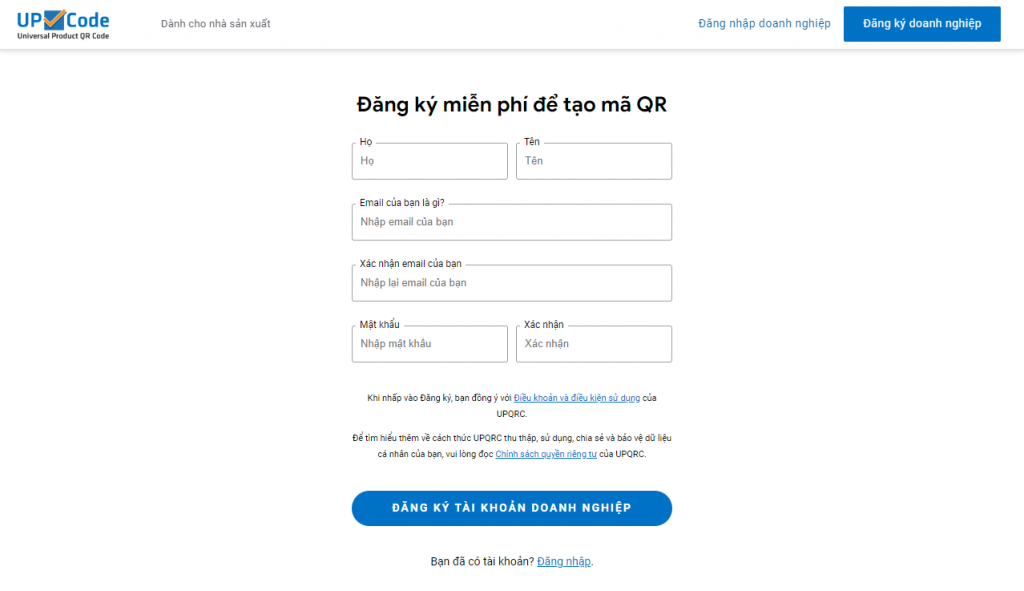Click the 'Xác nhận' password confirmation field

(x=593, y=344)
